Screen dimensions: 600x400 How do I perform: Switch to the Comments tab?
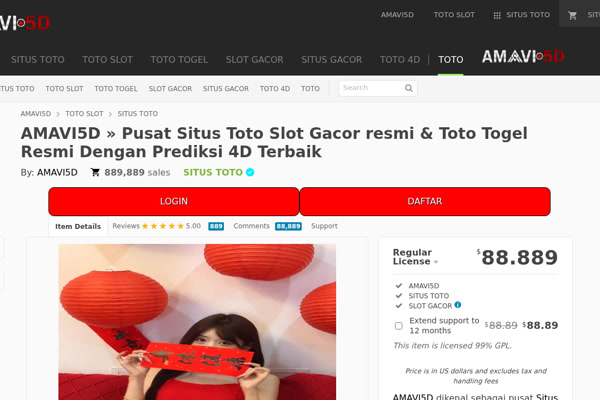[x=267, y=226]
